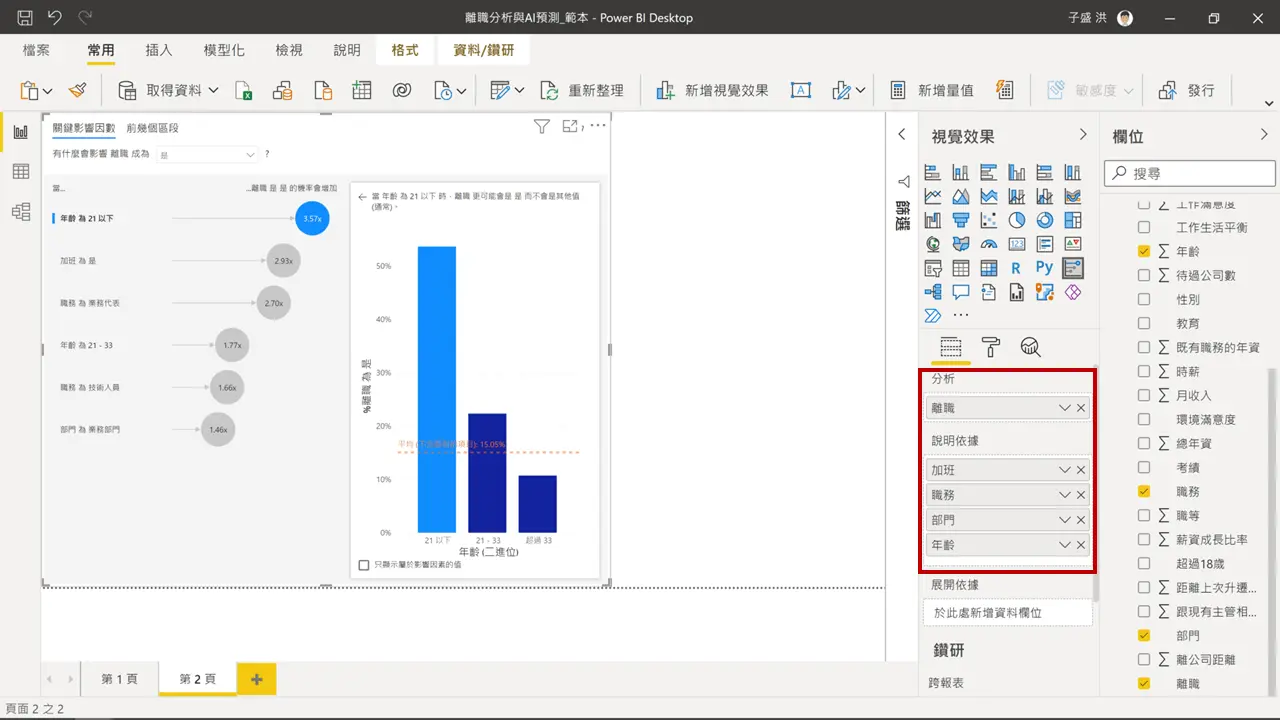Switch to Model view in left sidebar
Viewport: 1280px width, 720px height.
(20, 211)
